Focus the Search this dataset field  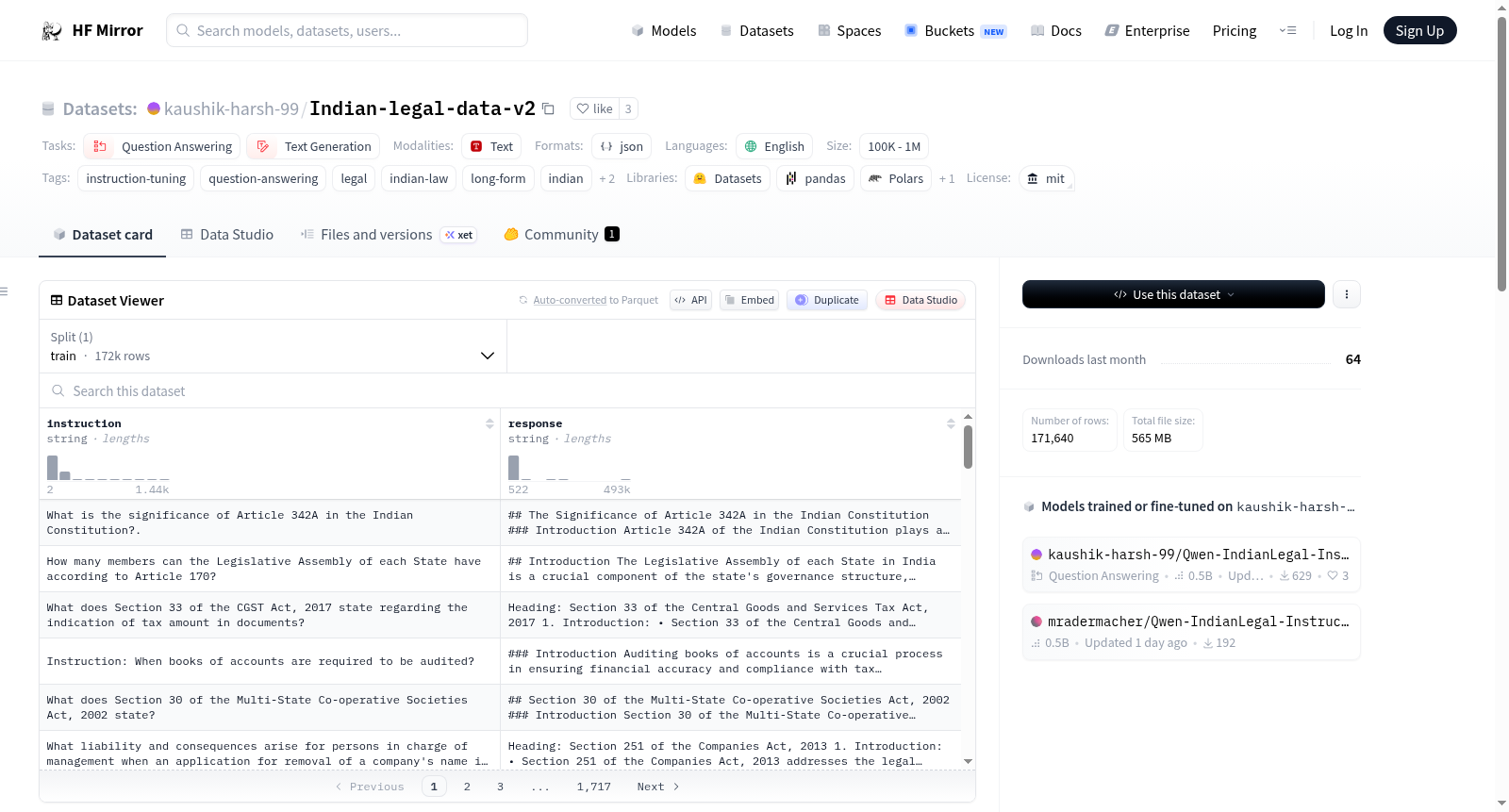click(x=507, y=390)
